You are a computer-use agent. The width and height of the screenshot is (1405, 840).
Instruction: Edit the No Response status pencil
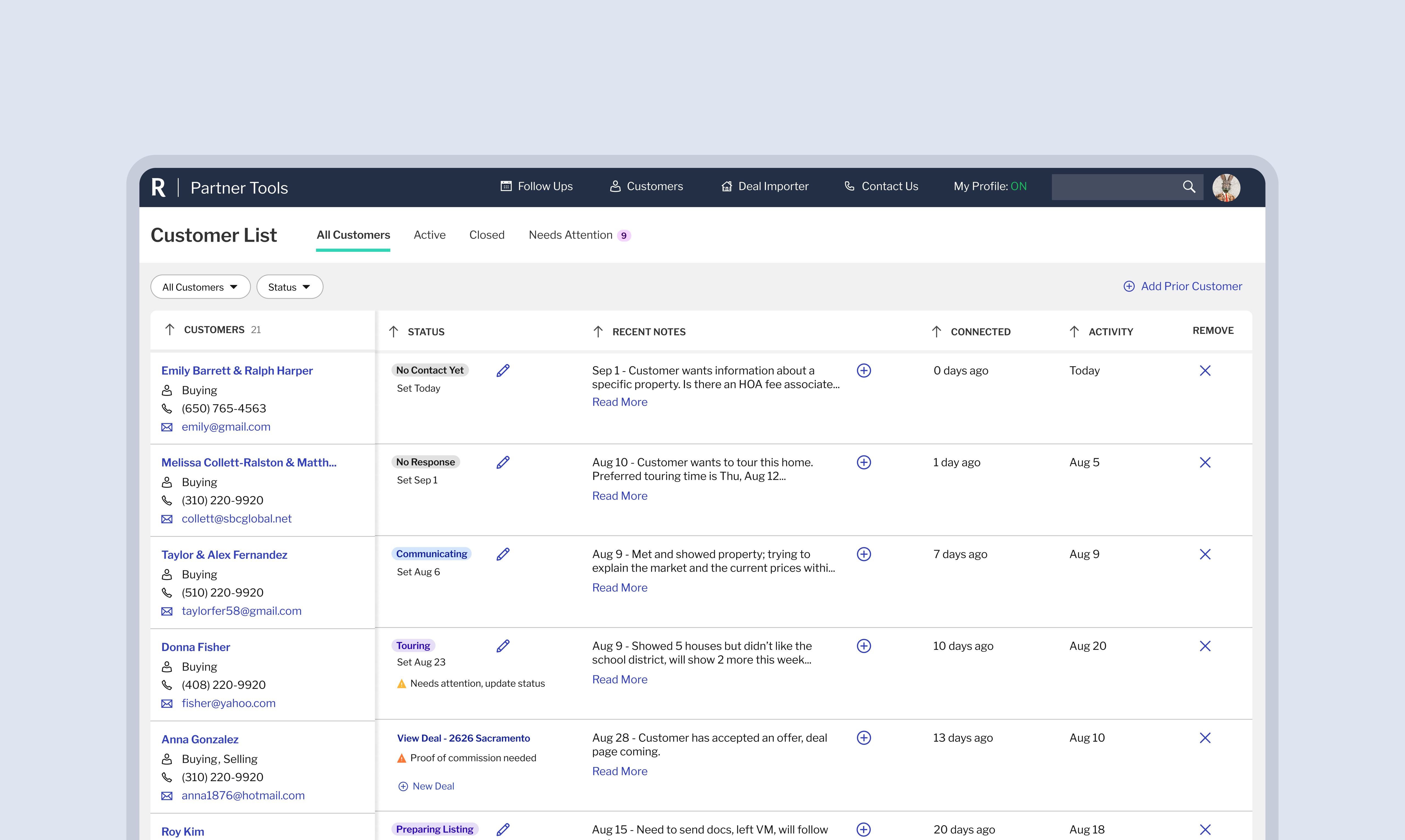point(503,463)
